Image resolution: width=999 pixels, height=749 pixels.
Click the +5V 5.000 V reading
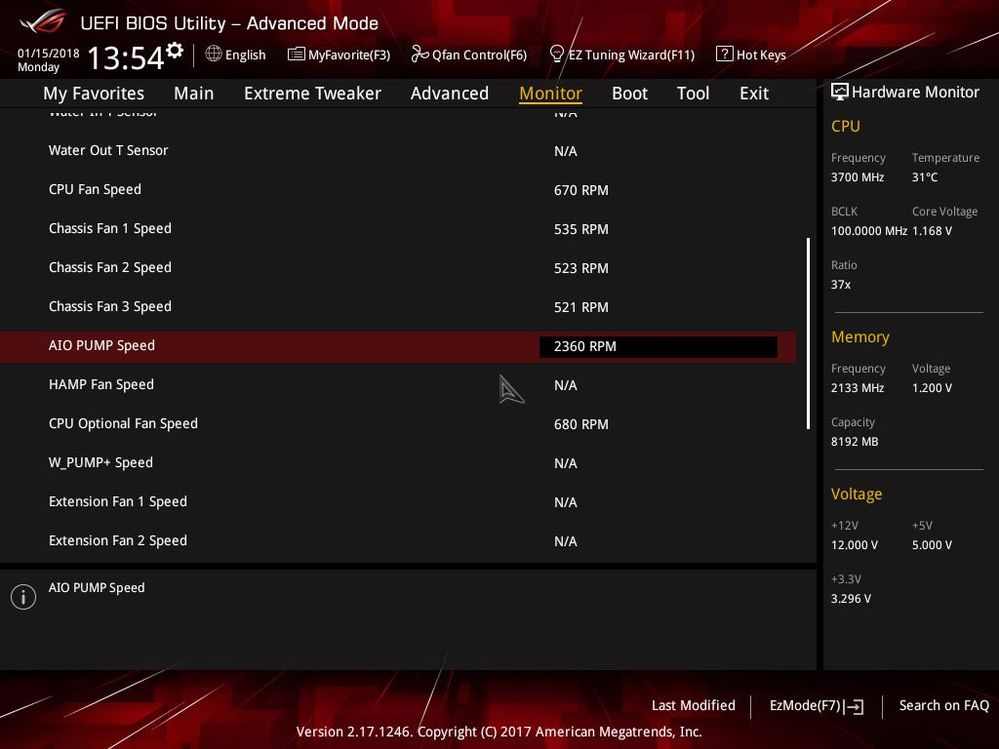click(931, 545)
